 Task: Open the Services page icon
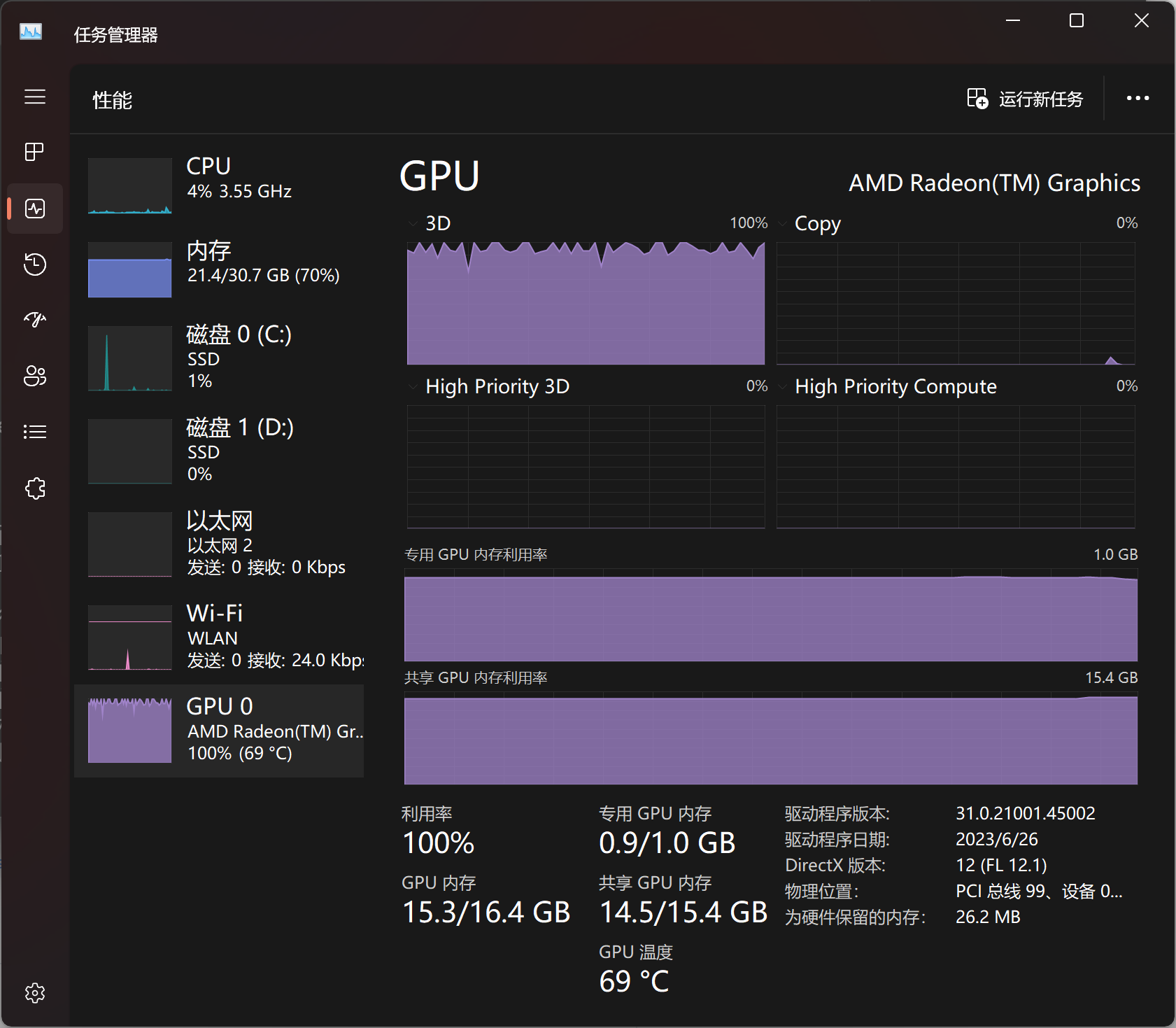pyautogui.click(x=35, y=488)
